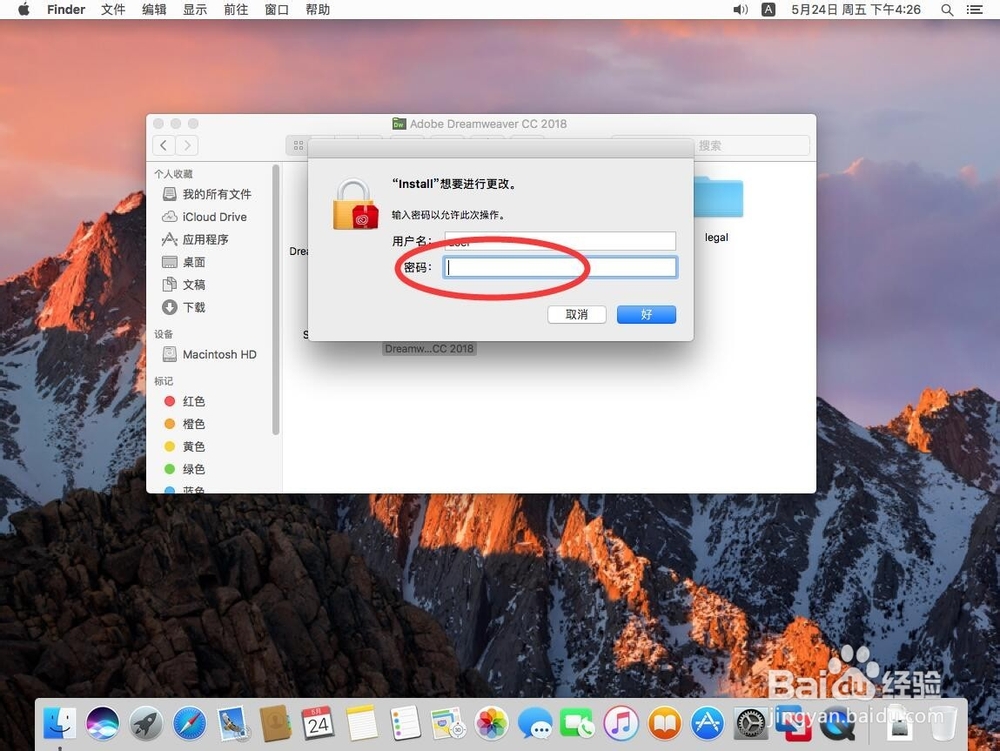Open the 前往 menu
Screen dimensions: 1000x751
[235, 10]
